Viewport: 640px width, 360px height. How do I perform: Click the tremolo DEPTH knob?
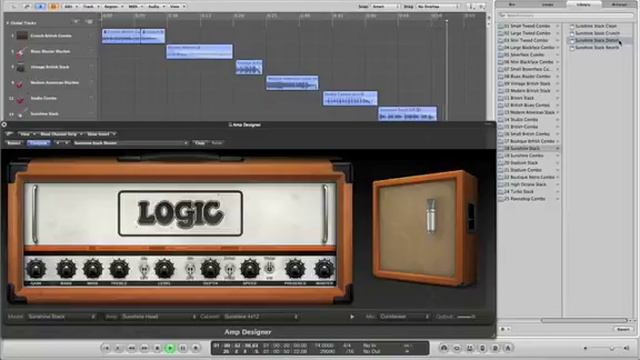tap(210, 269)
